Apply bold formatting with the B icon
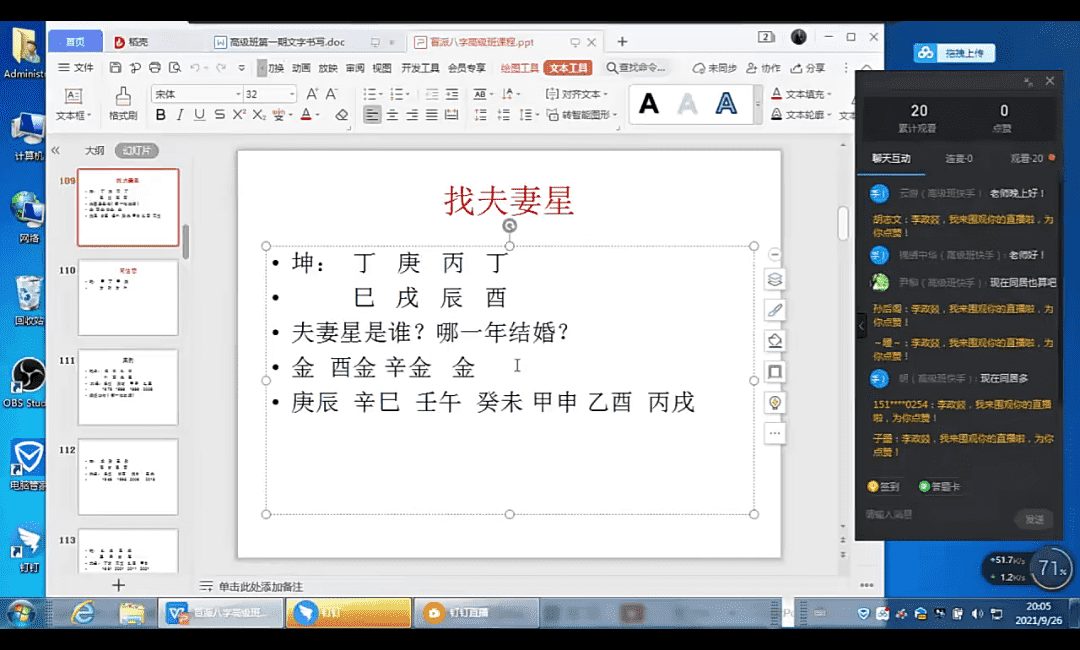 click(160, 115)
